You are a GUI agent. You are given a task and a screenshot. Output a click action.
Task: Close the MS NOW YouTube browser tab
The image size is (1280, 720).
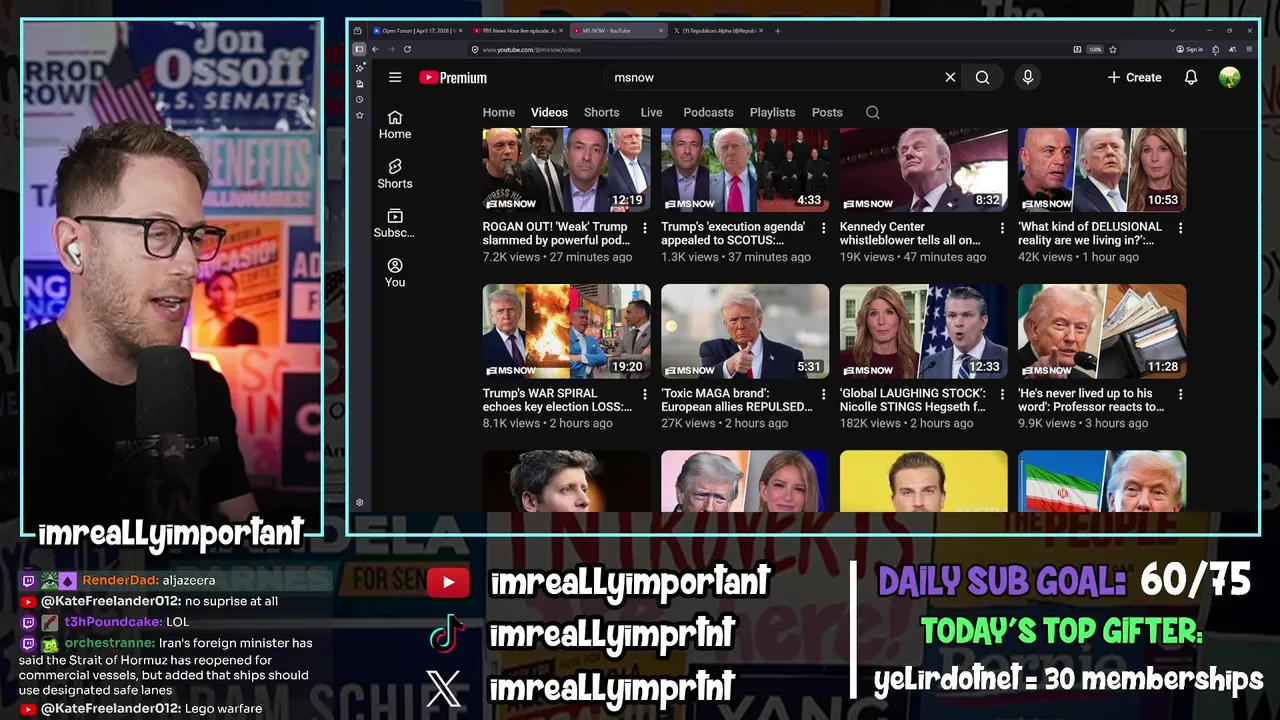tap(660, 30)
